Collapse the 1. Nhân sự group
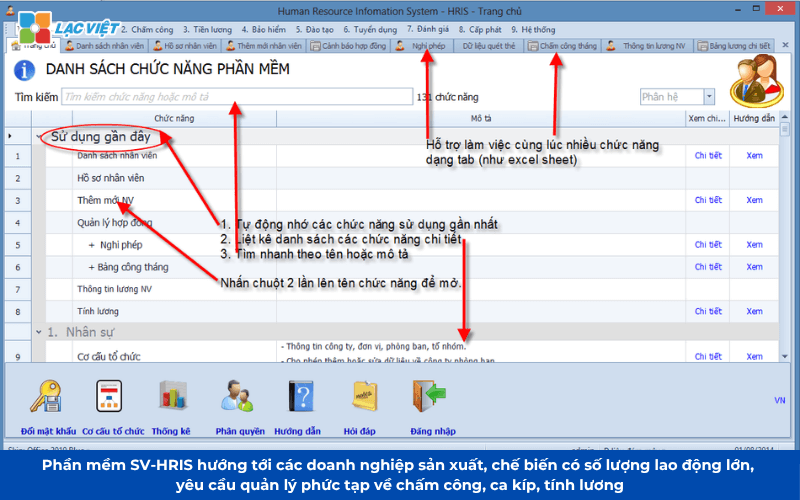 [x=40, y=331]
